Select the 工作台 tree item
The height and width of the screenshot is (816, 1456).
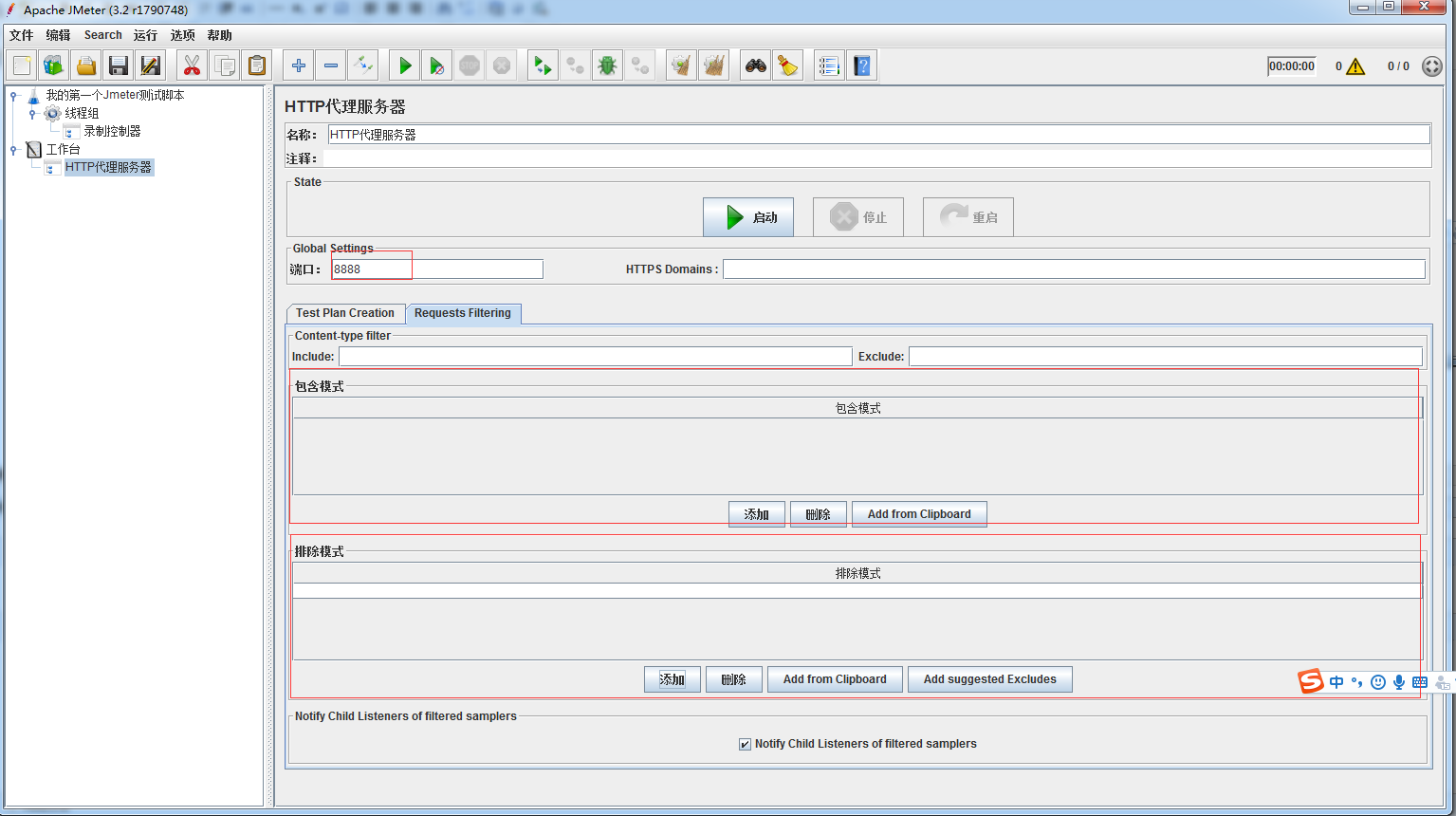[x=63, y=149]
